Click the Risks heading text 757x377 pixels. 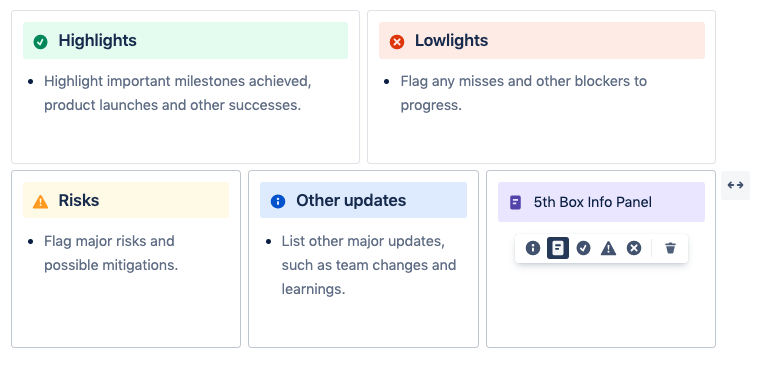(x=79, y=200)
